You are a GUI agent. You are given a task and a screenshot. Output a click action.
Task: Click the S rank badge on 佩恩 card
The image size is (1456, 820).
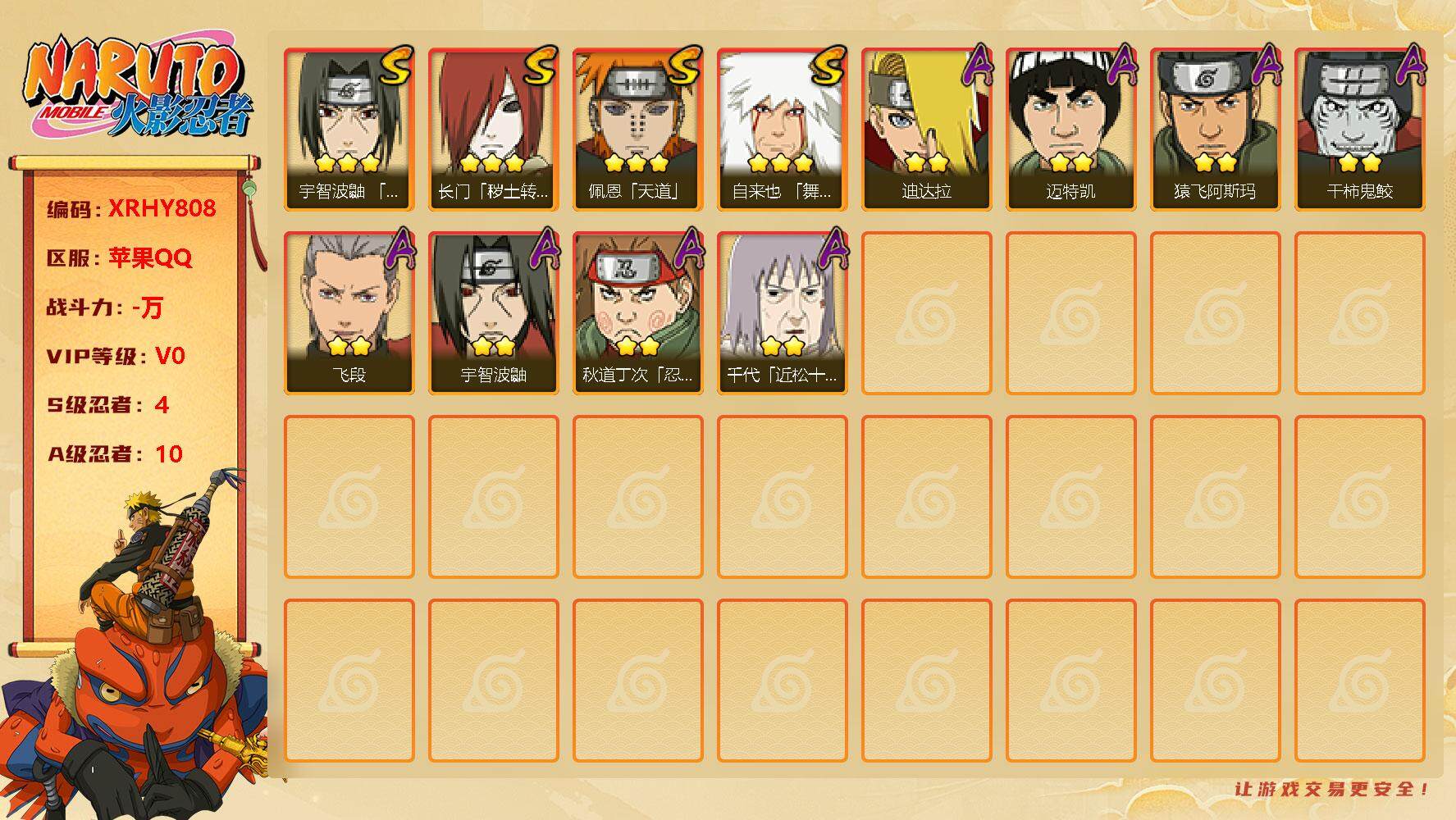point(685,65)
